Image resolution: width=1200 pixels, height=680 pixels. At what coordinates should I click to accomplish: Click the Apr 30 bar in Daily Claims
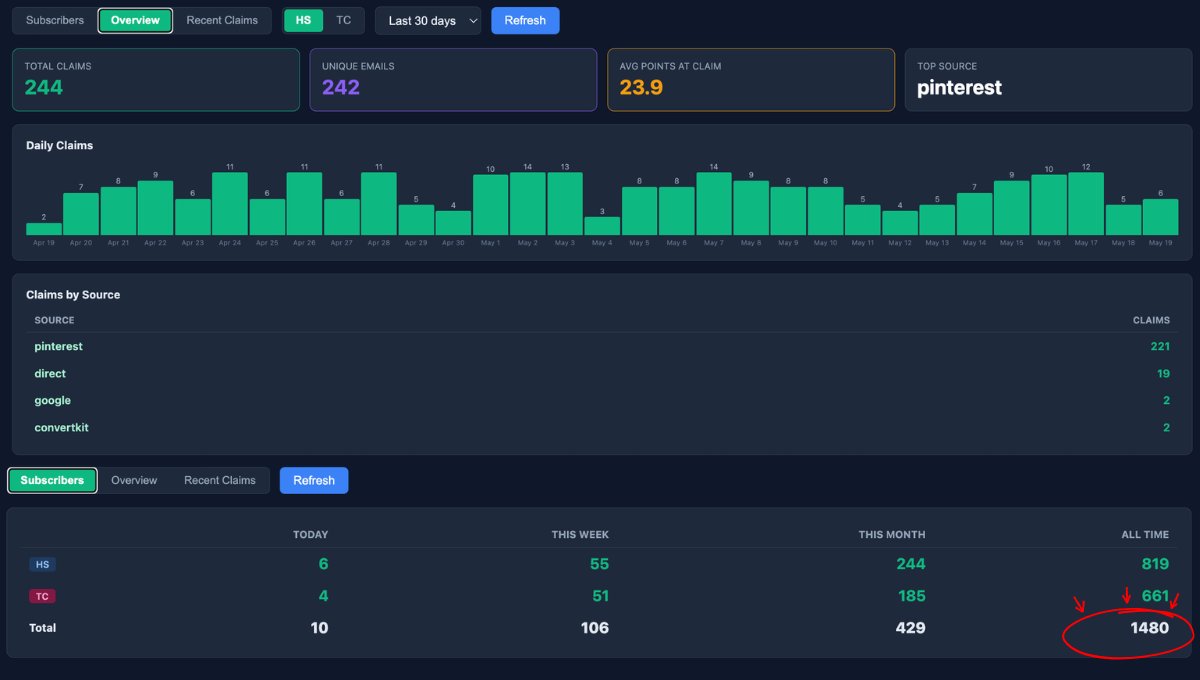[x=453, y=223]
